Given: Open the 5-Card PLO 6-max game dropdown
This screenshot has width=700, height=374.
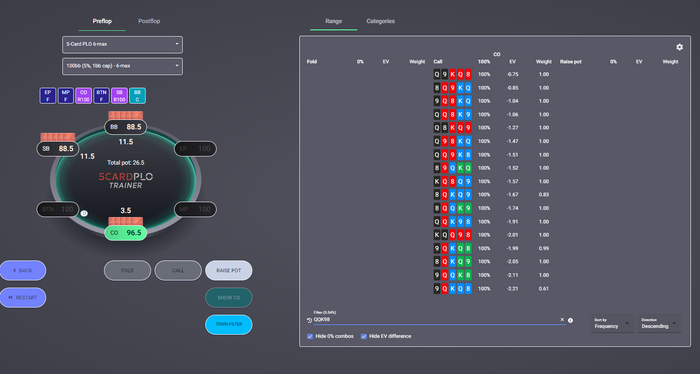Looking at the screenshot, I should (122, 44).
